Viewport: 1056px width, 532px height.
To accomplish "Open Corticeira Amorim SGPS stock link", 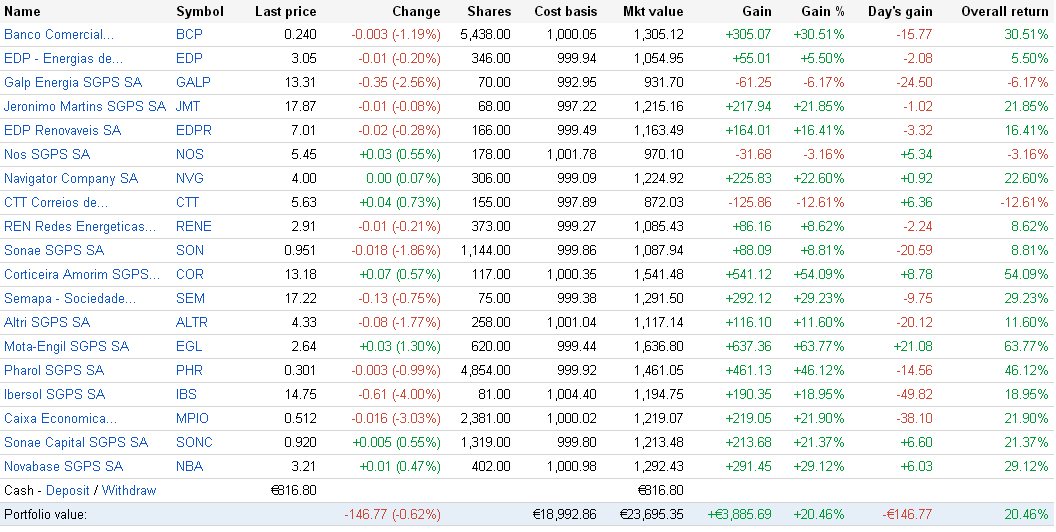I will (x=82, y=274).
